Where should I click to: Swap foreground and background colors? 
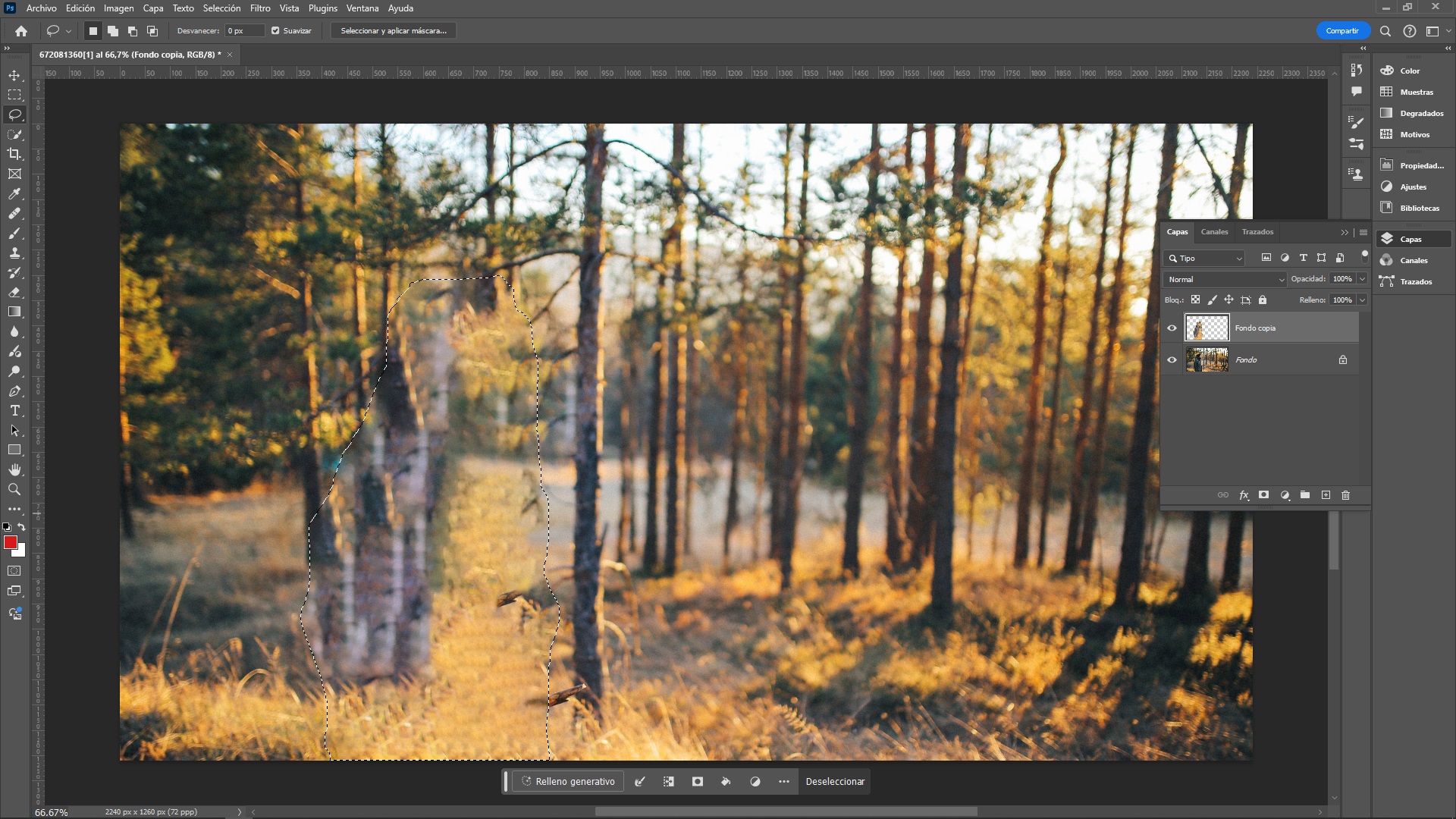(x=22, y=526)
